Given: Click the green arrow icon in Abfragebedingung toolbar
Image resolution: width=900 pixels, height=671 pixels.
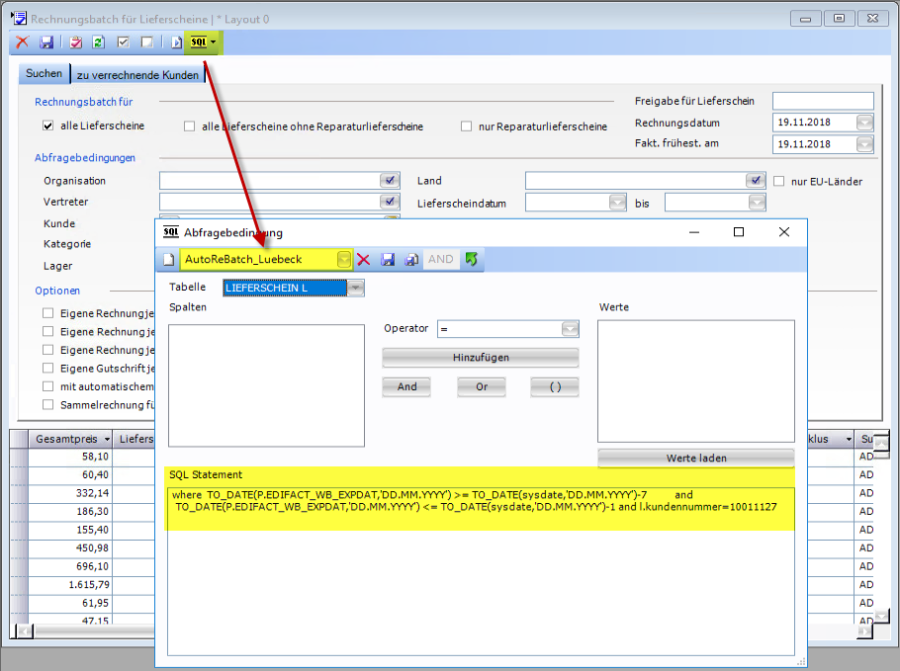Looking at the screenshot, I should pos(471,259).
